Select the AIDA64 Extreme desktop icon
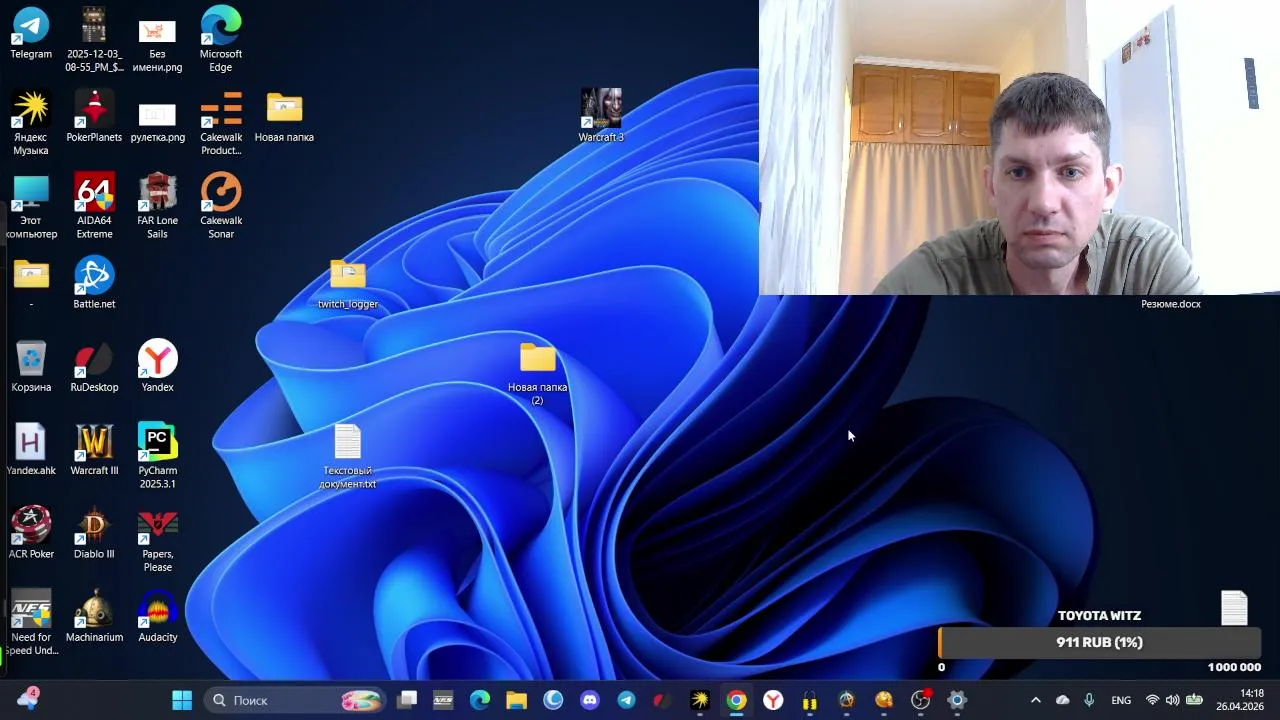1280x720 pixels. pos(94,206)
